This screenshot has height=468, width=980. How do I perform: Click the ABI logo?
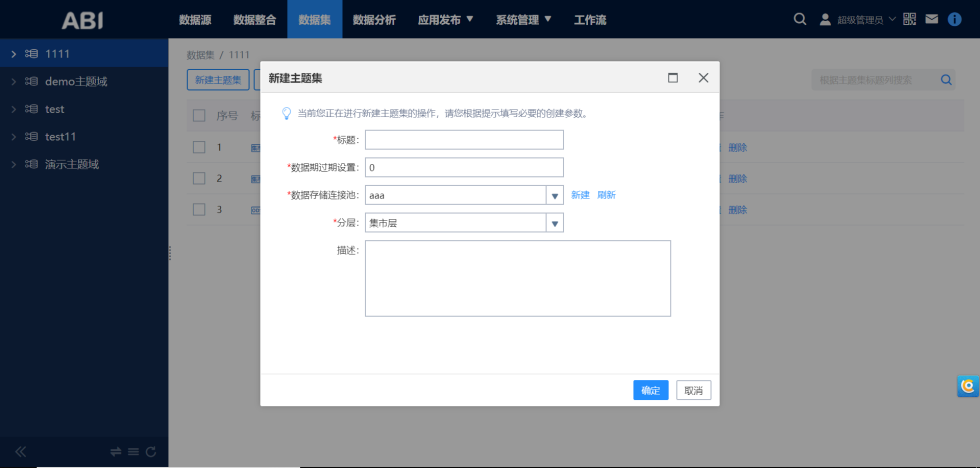[82, 19]
